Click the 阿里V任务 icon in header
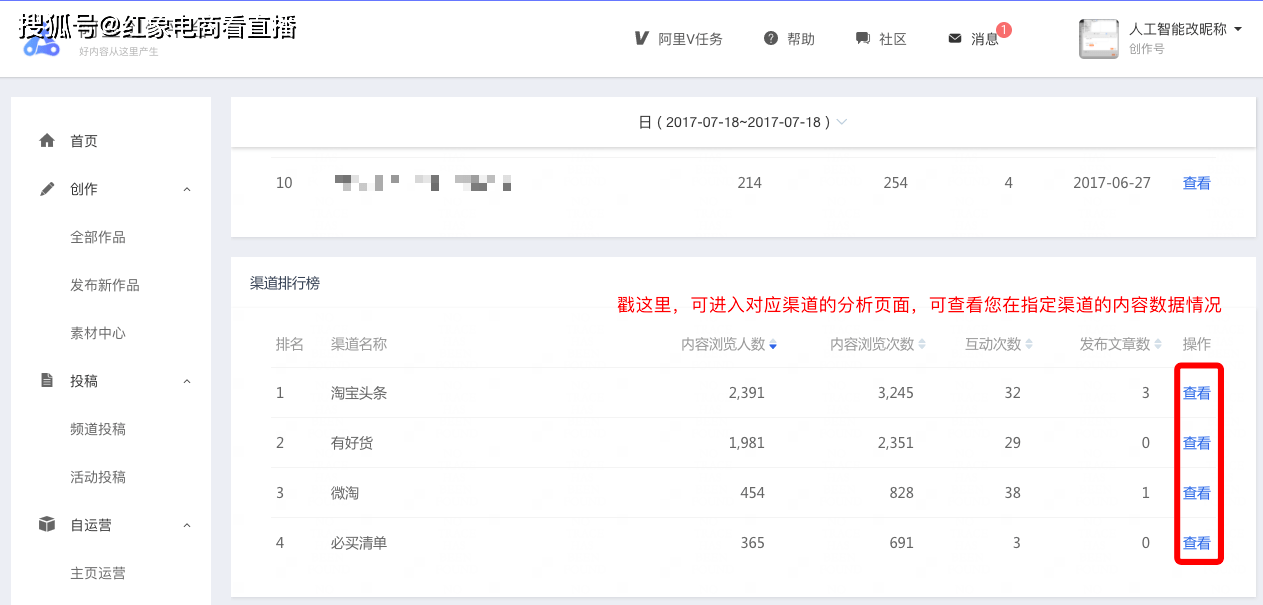This screenshot has height=605, width=1263. tap(642, 38)
